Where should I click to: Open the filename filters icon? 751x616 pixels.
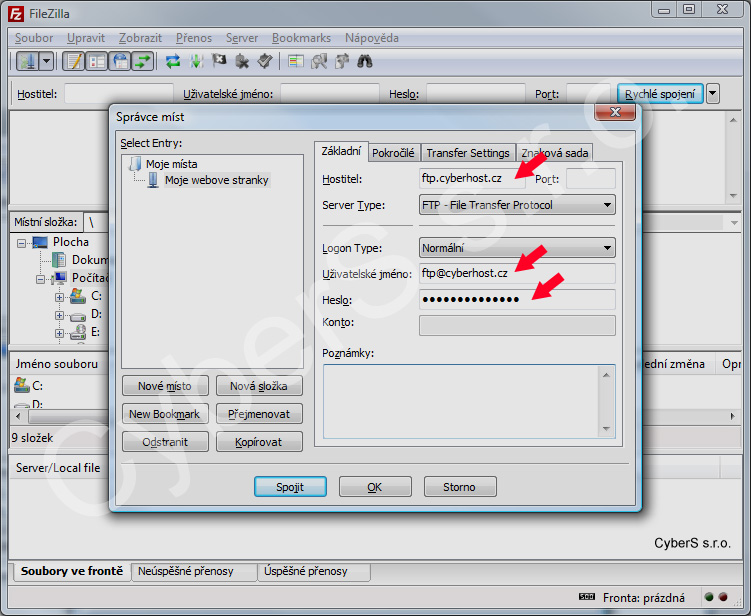(296, 61)
